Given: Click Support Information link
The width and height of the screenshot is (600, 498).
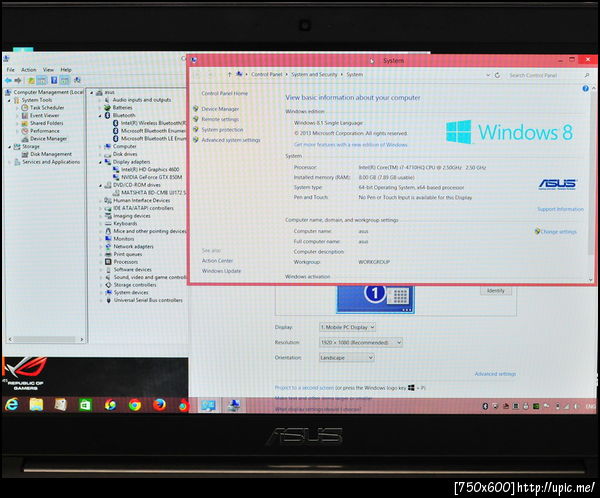Looking at the screenshot, I should click(x=561, y=209).
